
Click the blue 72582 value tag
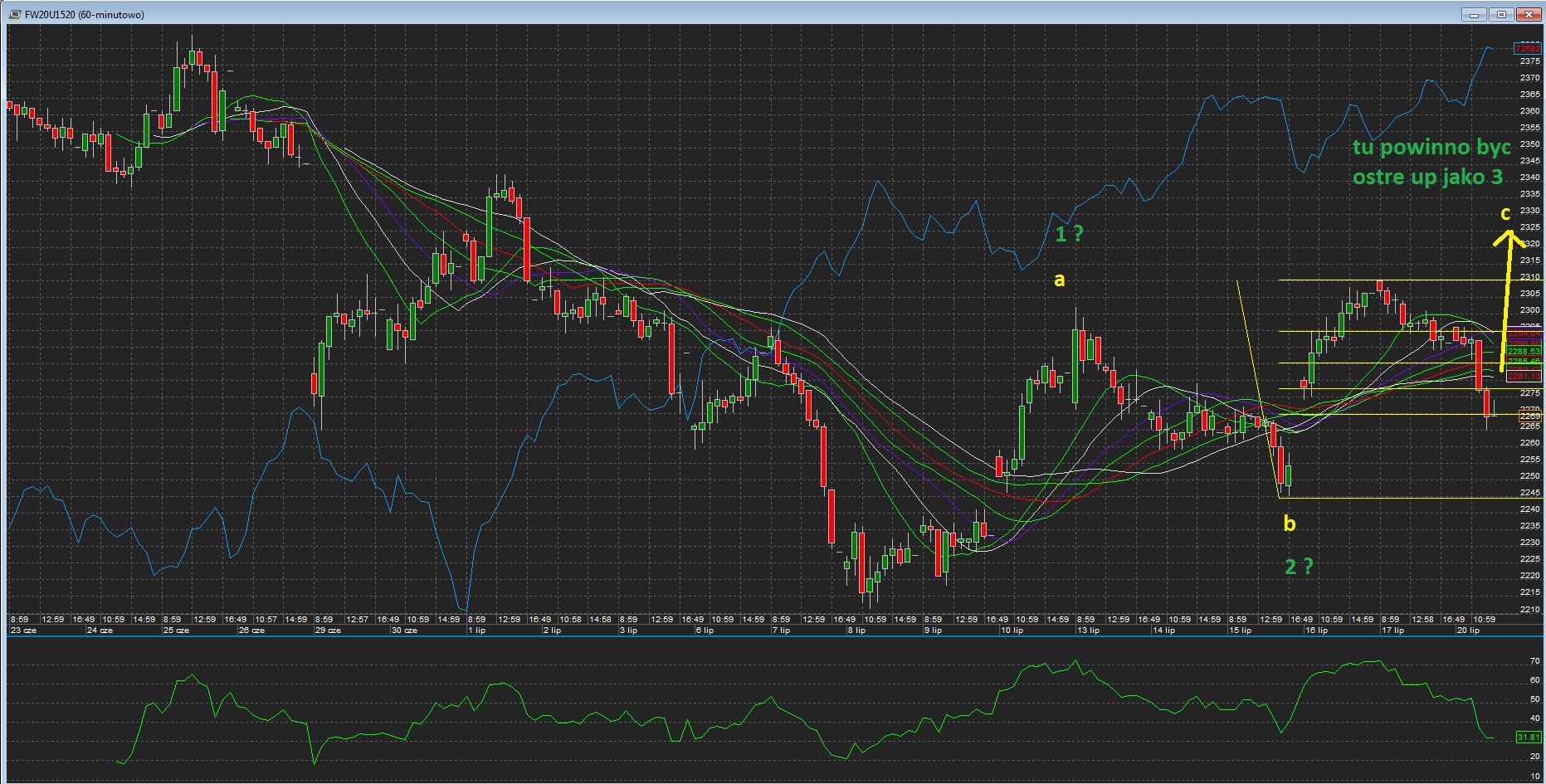(x=1528, y=49)
